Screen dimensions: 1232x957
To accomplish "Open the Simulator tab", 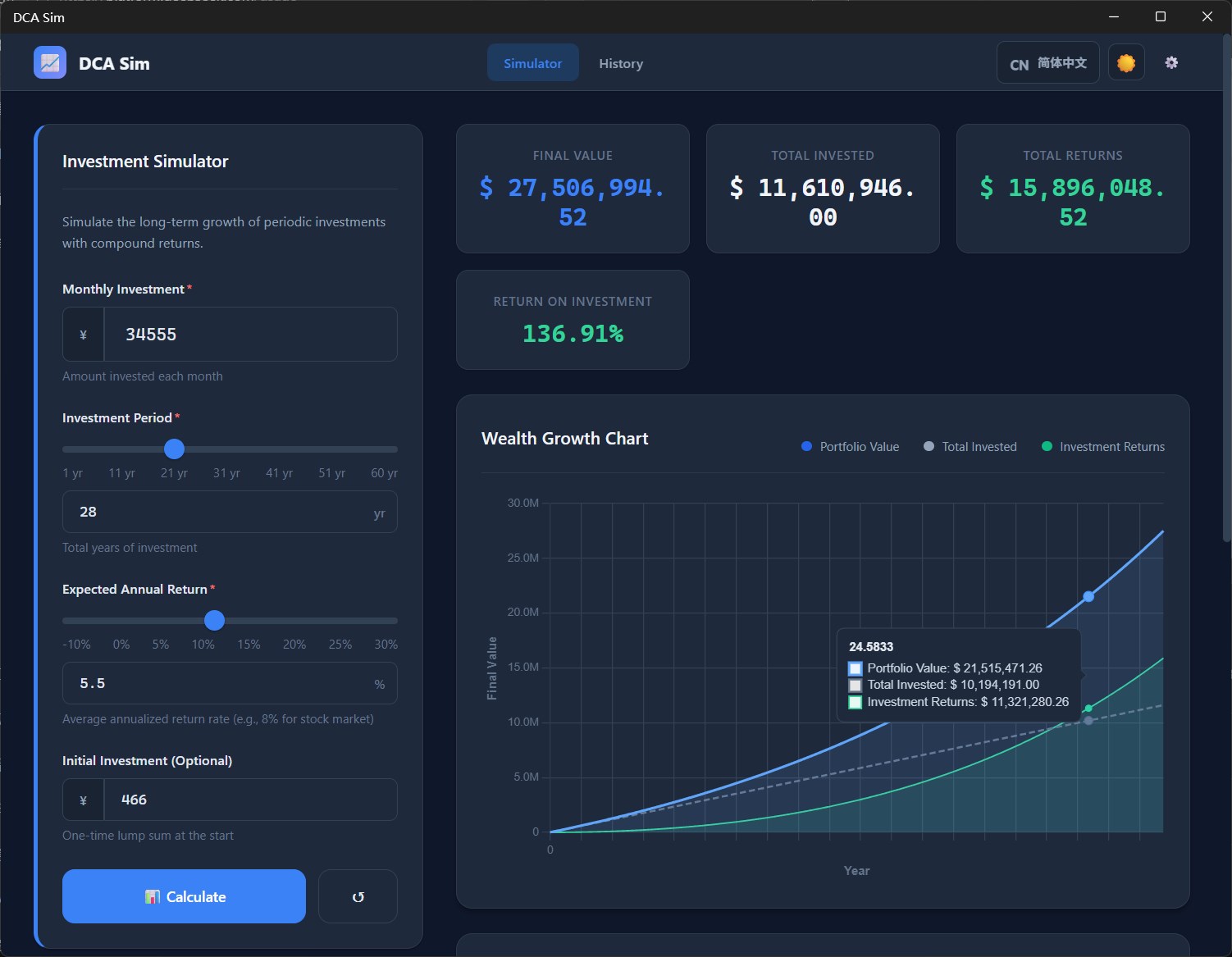I will coord(533,63).
